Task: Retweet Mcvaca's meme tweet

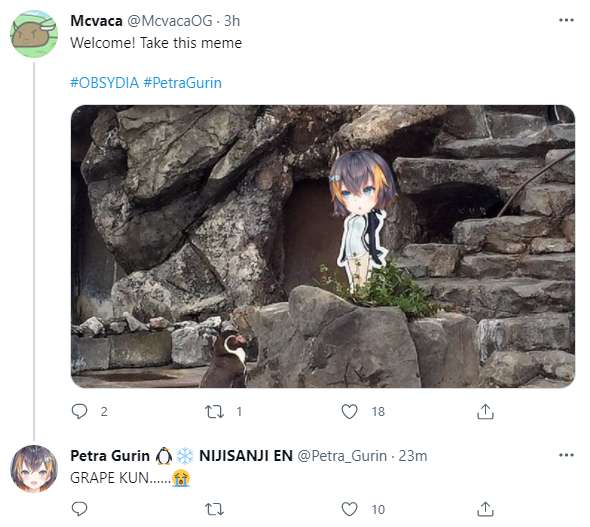Action: 214,412
